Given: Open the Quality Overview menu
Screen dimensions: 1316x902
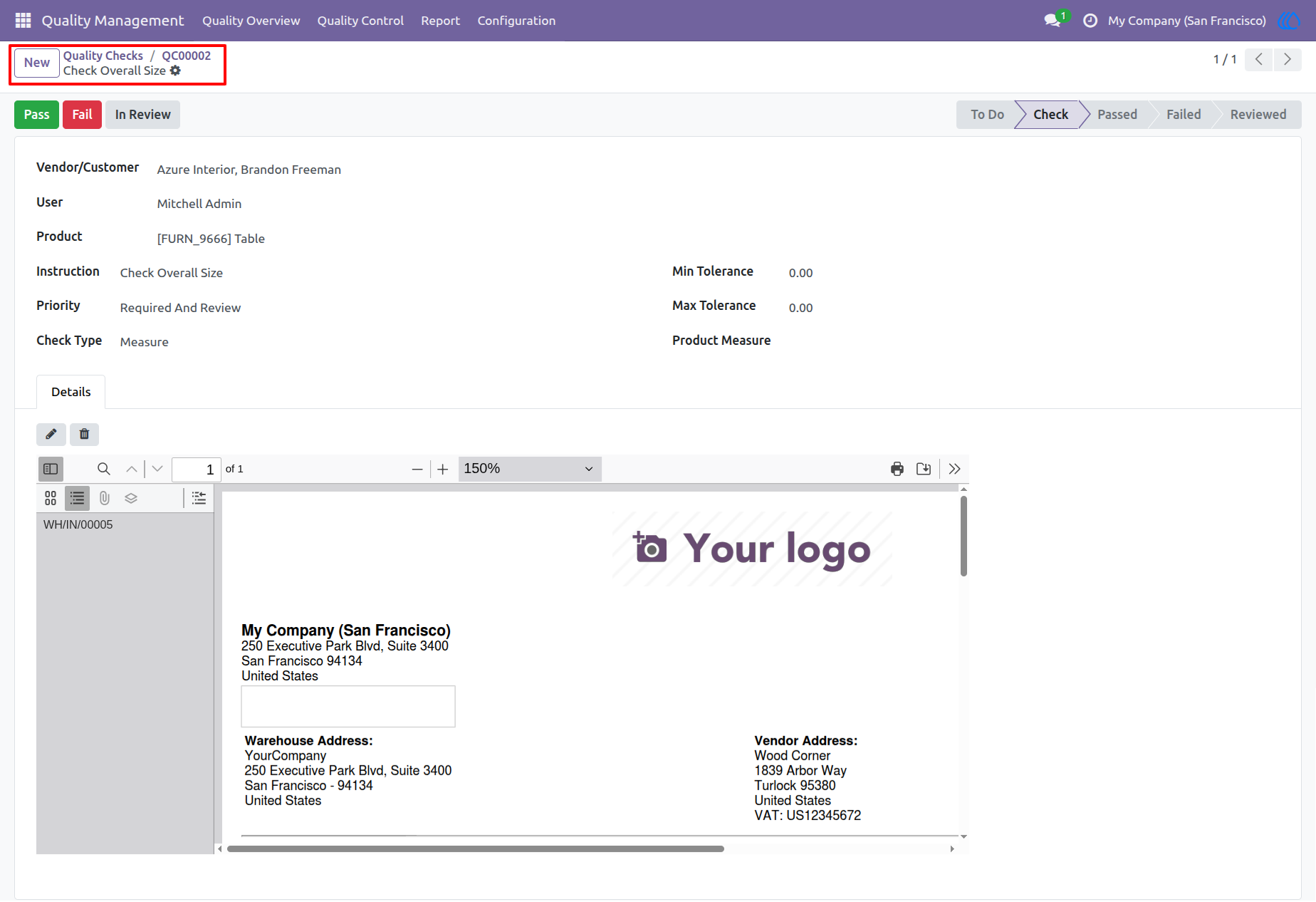Looking at the screenshot, I should (x=251, y=21).
